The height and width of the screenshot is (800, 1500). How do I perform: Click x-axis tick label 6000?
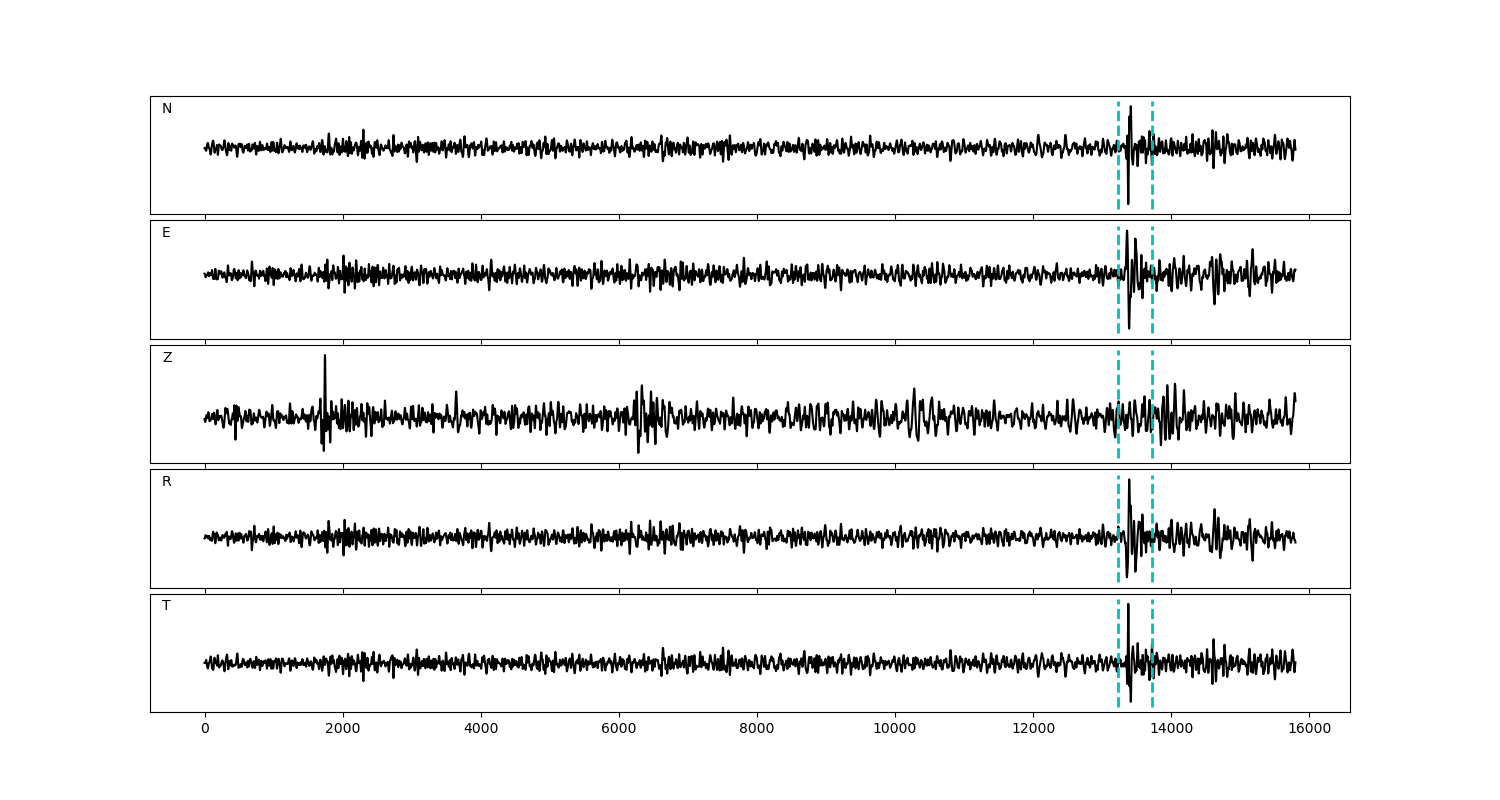pyautogui.click(x=619, y=729)
